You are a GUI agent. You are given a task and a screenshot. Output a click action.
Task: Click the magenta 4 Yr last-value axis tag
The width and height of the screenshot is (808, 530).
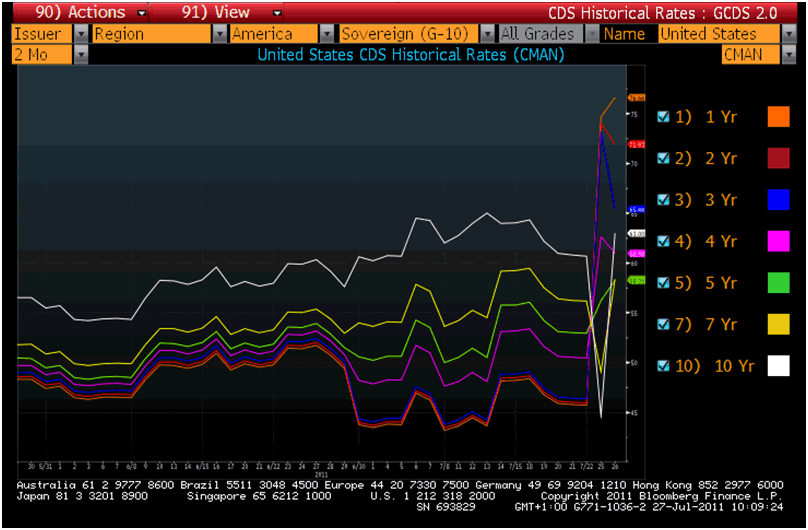pos(636,253)
